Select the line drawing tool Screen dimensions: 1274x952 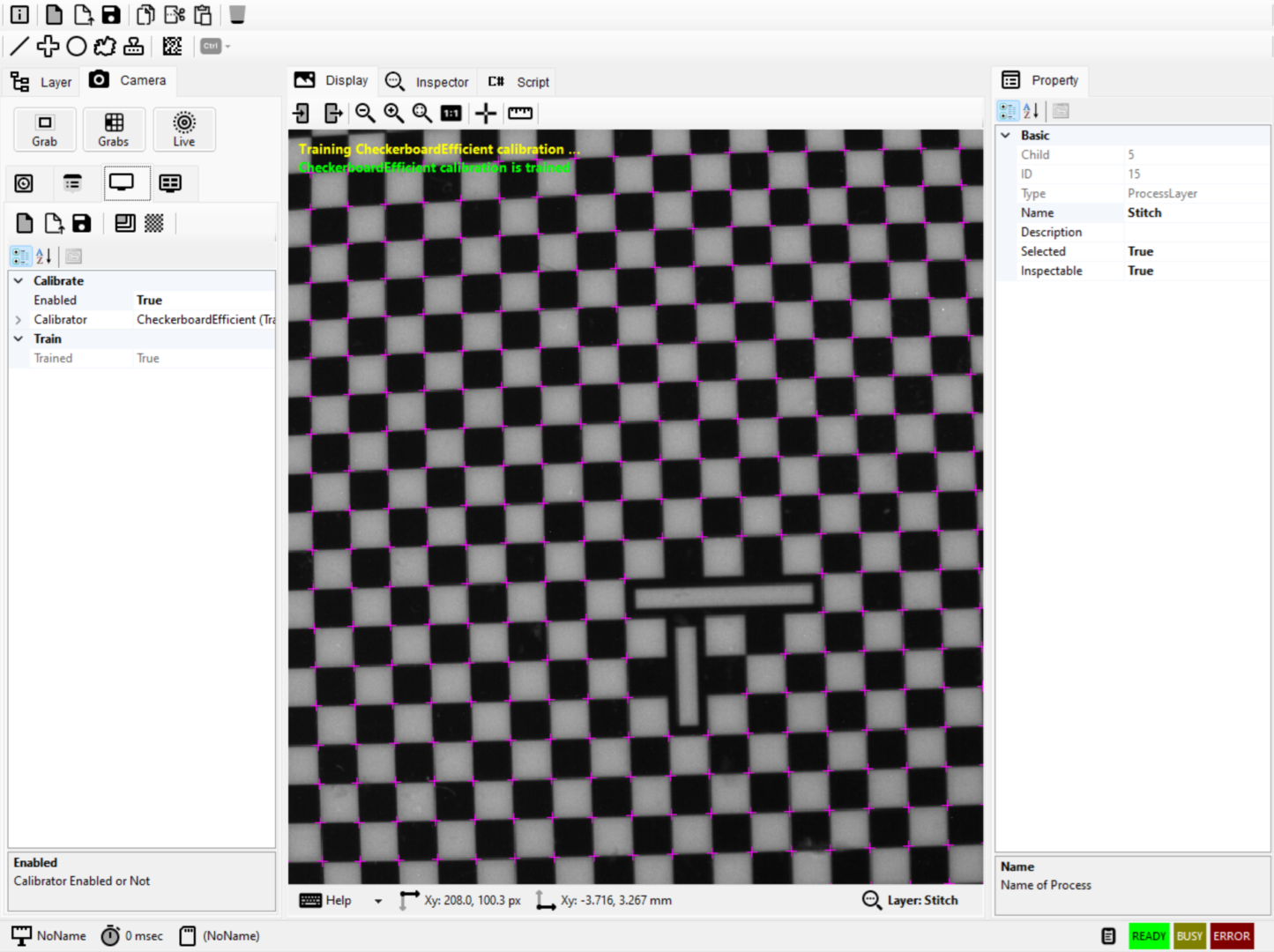pos(19,46)
